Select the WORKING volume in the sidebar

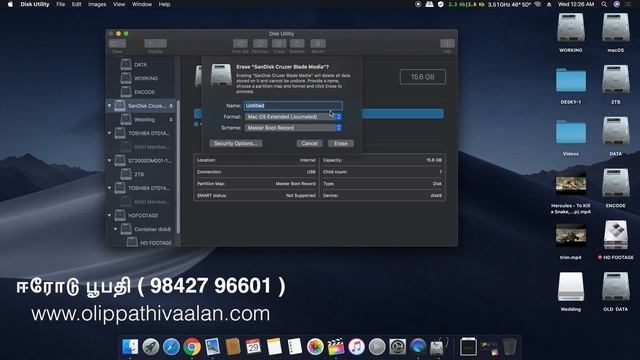tap(146, 78)
